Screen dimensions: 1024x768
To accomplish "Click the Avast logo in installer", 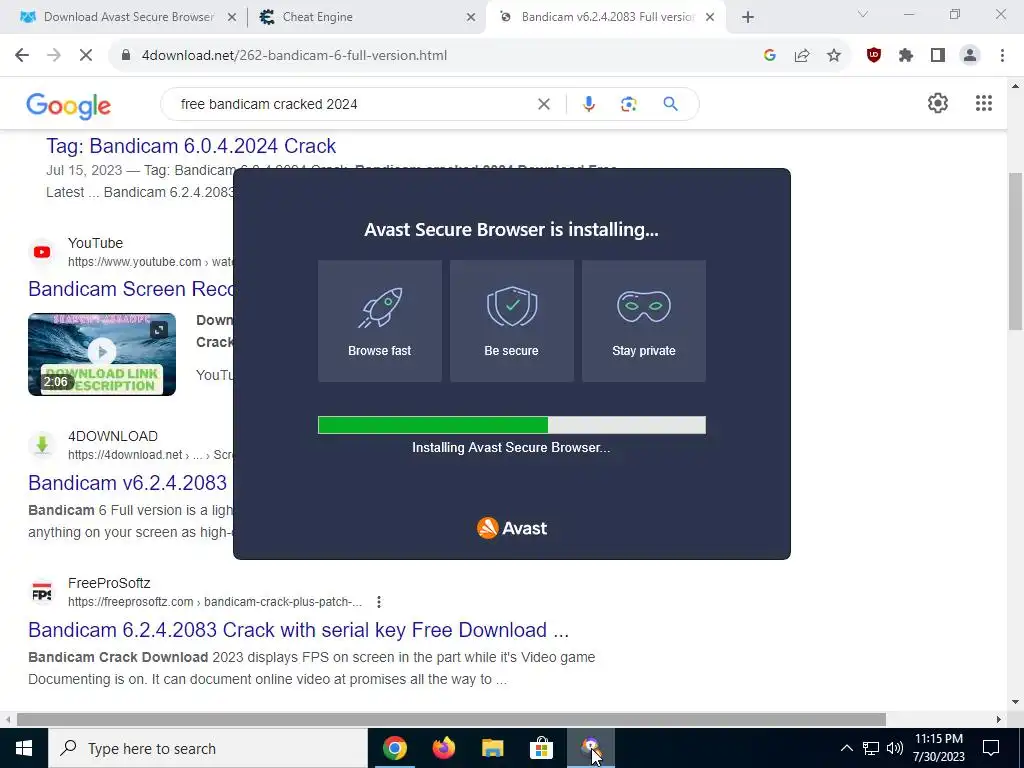I will tap(512, 528).
